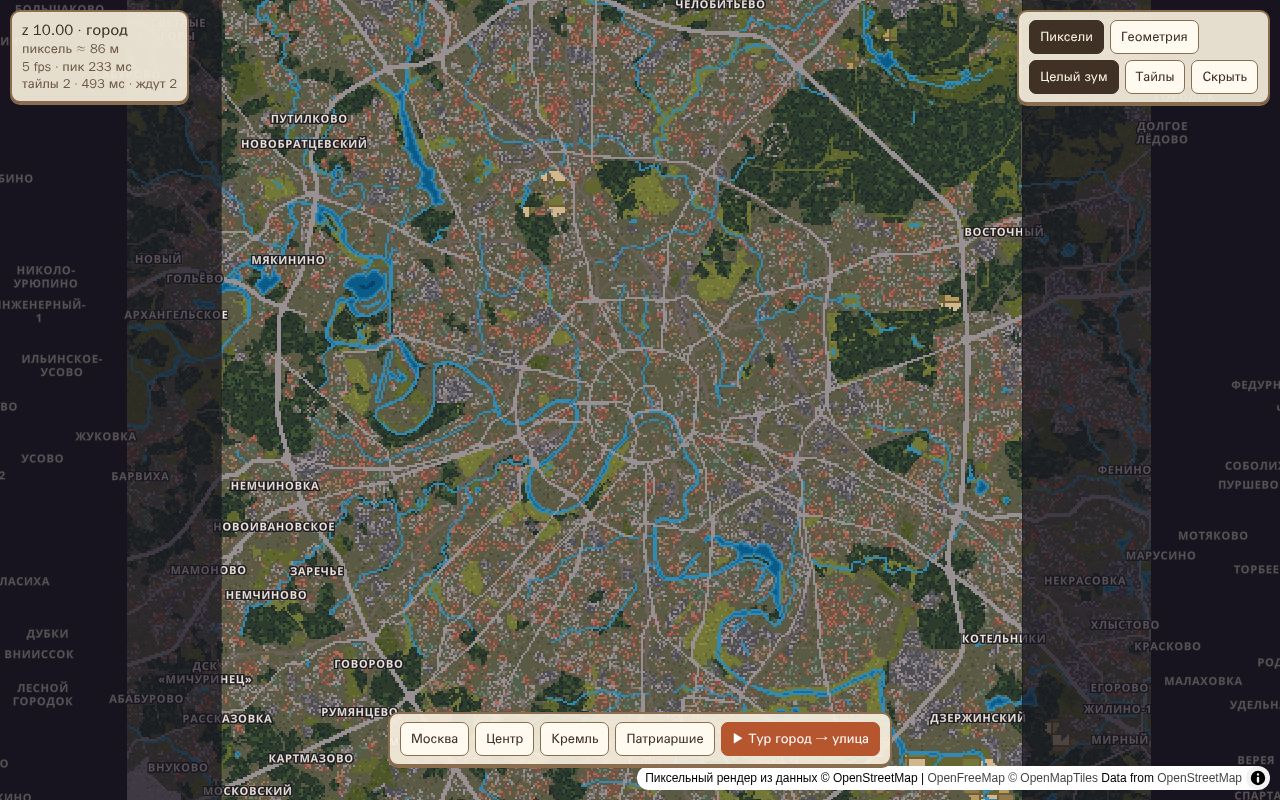Go to the Кремль preset
The height and width of the screenshot is (800, 1280).
pyautogui.click(x=575, y=739)
